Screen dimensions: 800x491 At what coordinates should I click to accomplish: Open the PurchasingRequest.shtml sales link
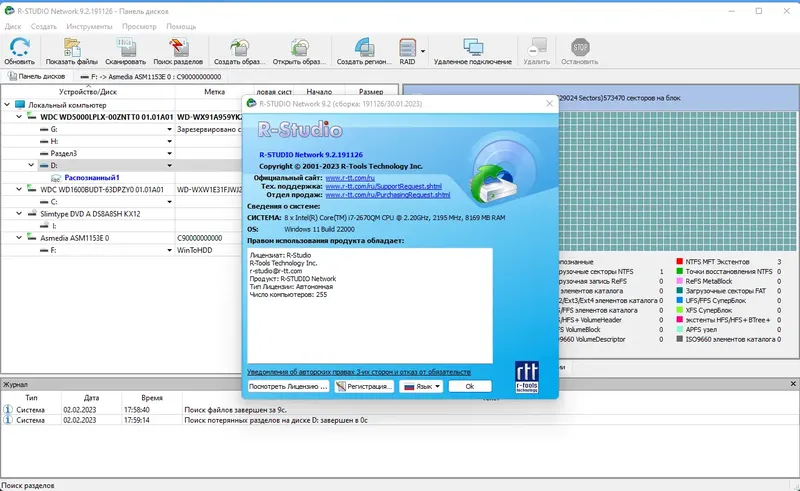[388, 195]
